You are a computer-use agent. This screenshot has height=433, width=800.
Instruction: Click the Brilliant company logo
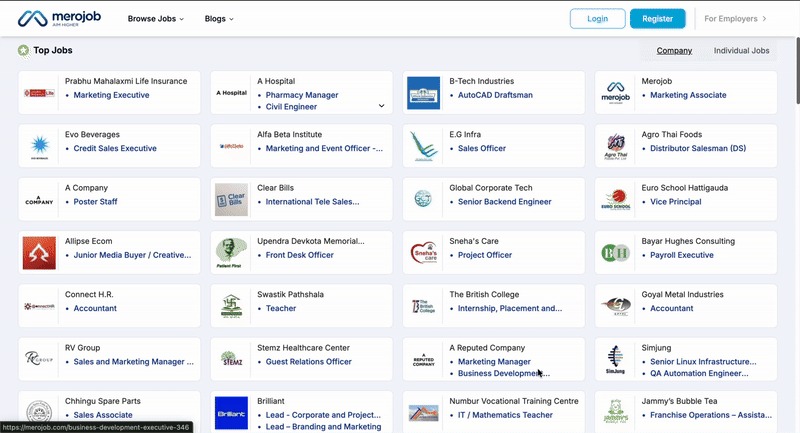tap(231, 413)
